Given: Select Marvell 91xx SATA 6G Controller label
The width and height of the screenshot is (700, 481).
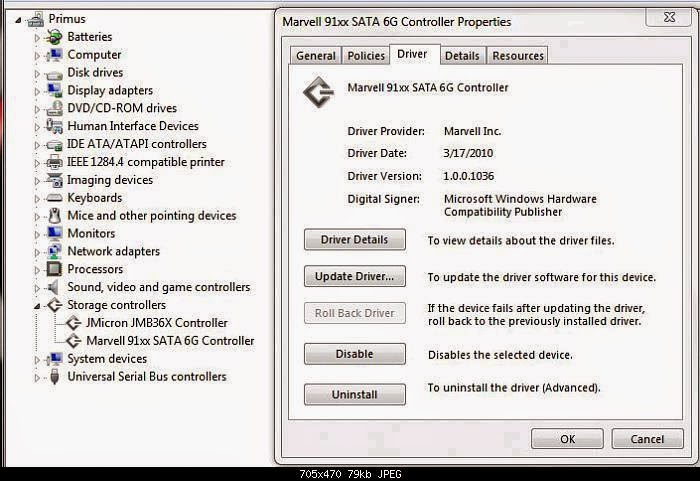Looking at the screenshot, I should pos(170,341).
